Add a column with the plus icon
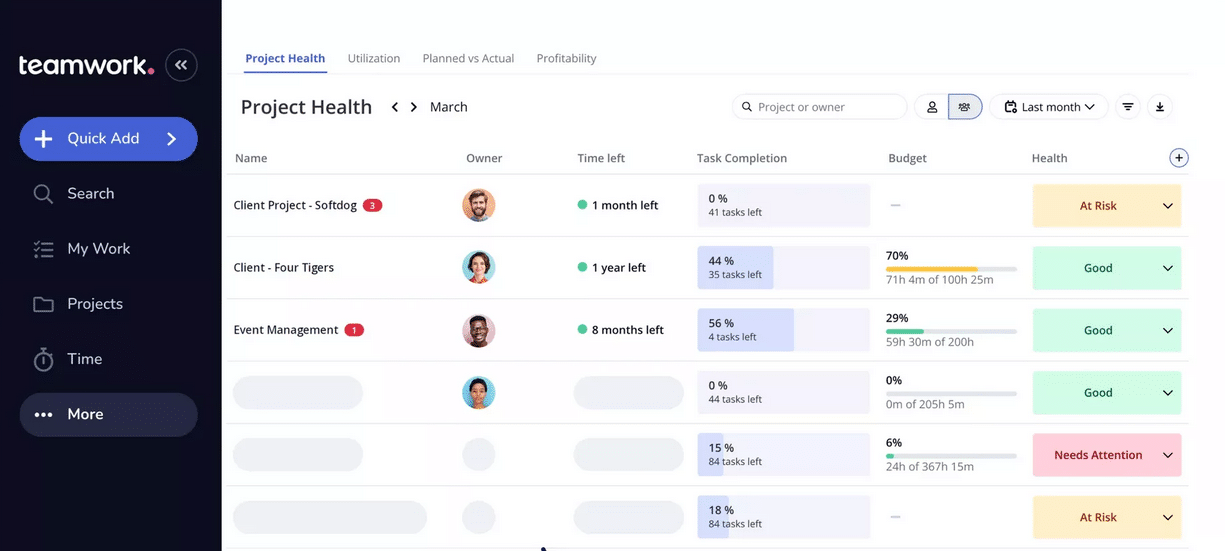1225x551 pixels. click(1179, 158)
